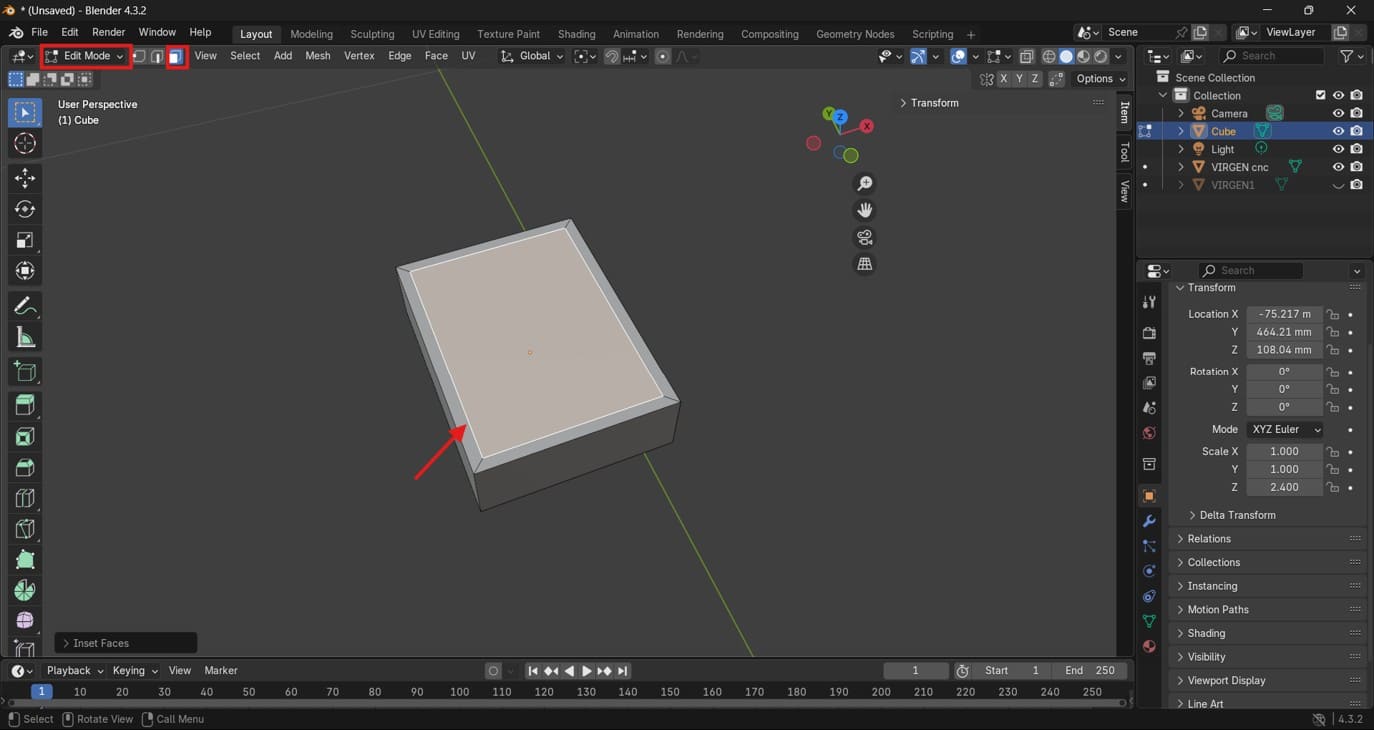Click the End frame 250 field
Image resolution: width=1374 pixels, height=730 pixels.
click(x=1089, y=671)
